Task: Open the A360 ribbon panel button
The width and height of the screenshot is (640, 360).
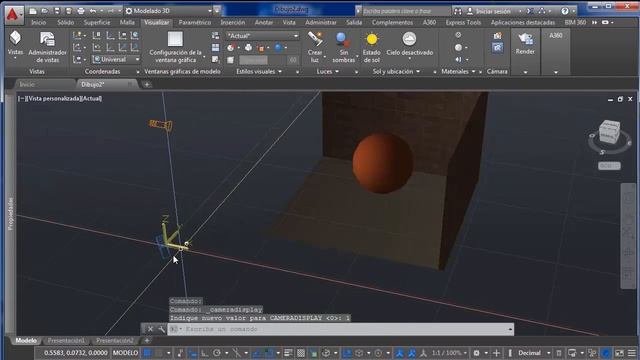Action: click(556, 36)
